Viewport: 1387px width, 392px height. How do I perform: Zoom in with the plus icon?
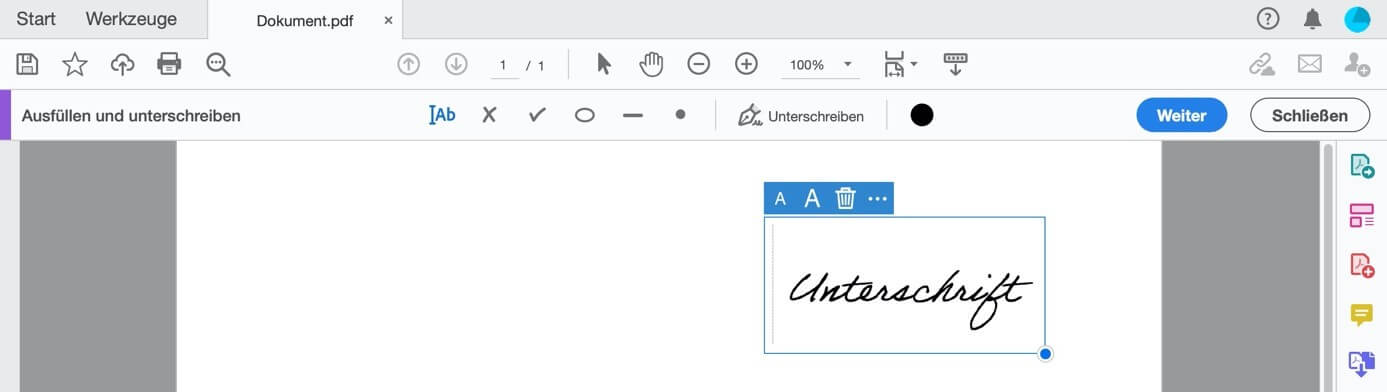(x=746, y=64)
